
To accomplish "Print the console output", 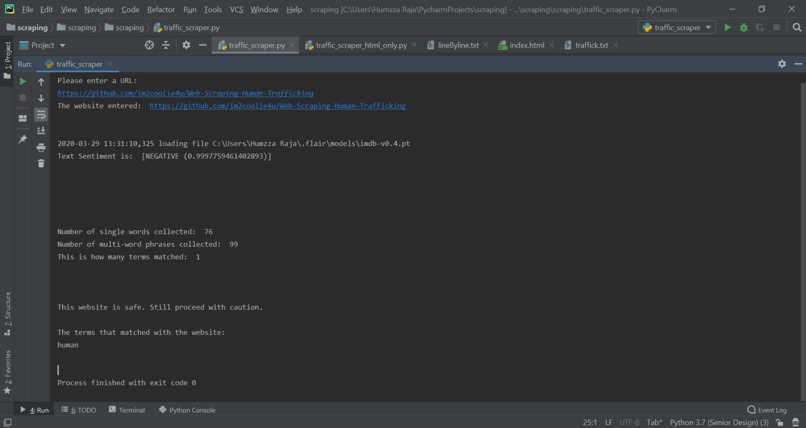I will [x=41, y=147].
